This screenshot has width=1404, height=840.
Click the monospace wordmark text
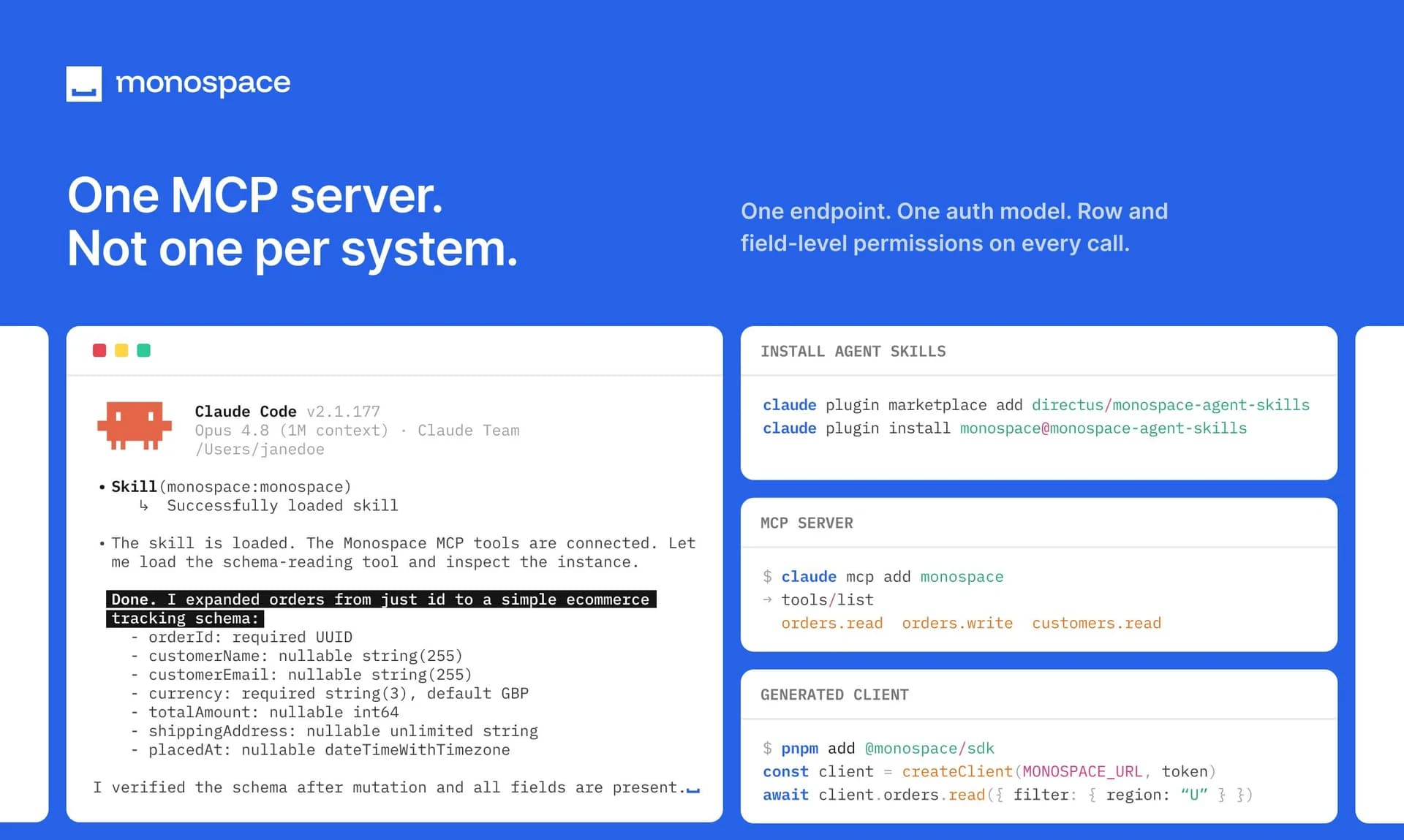tap(203, 84)
